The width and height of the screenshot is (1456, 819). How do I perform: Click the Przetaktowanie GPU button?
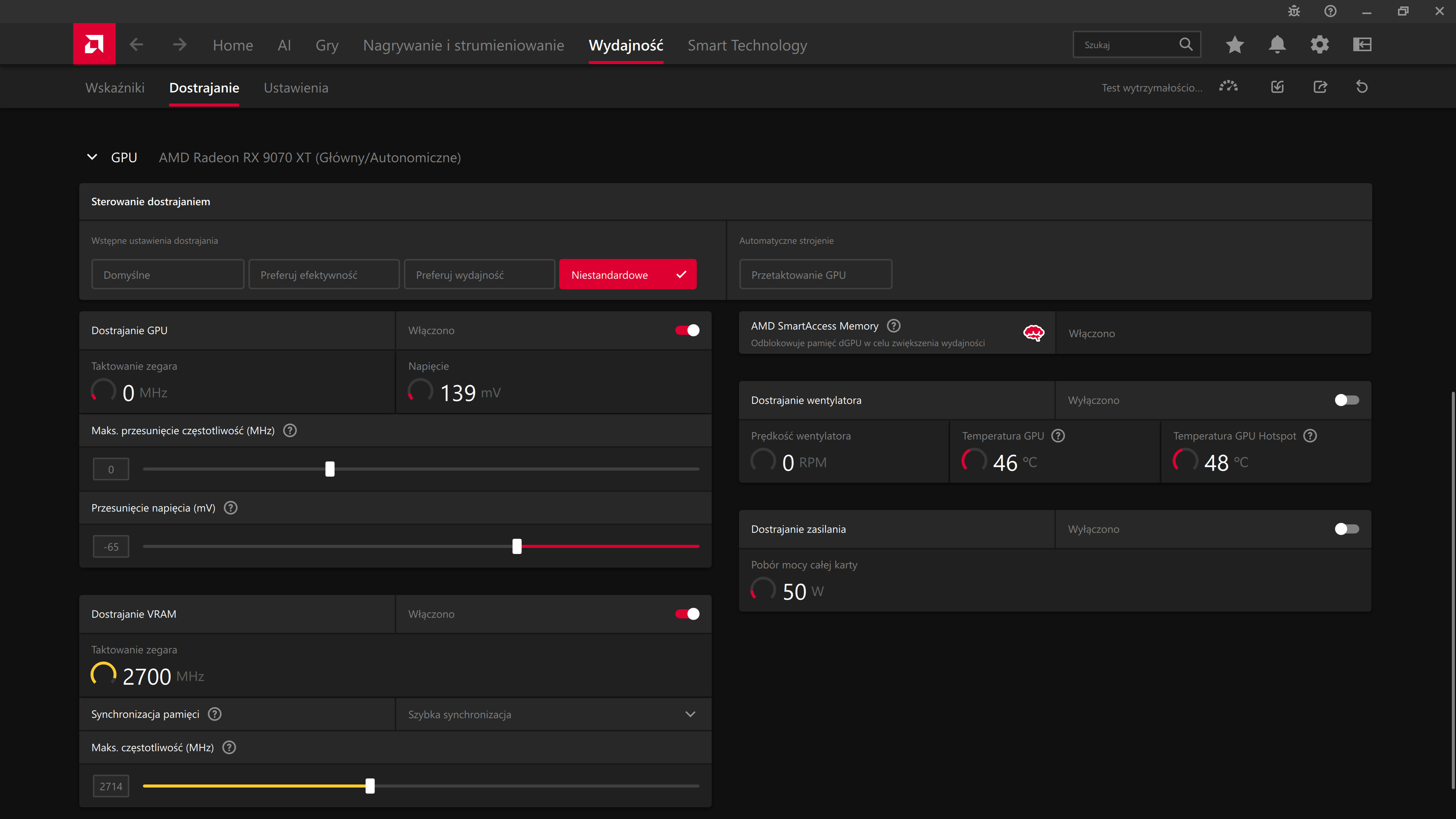(x=815, y=275)
